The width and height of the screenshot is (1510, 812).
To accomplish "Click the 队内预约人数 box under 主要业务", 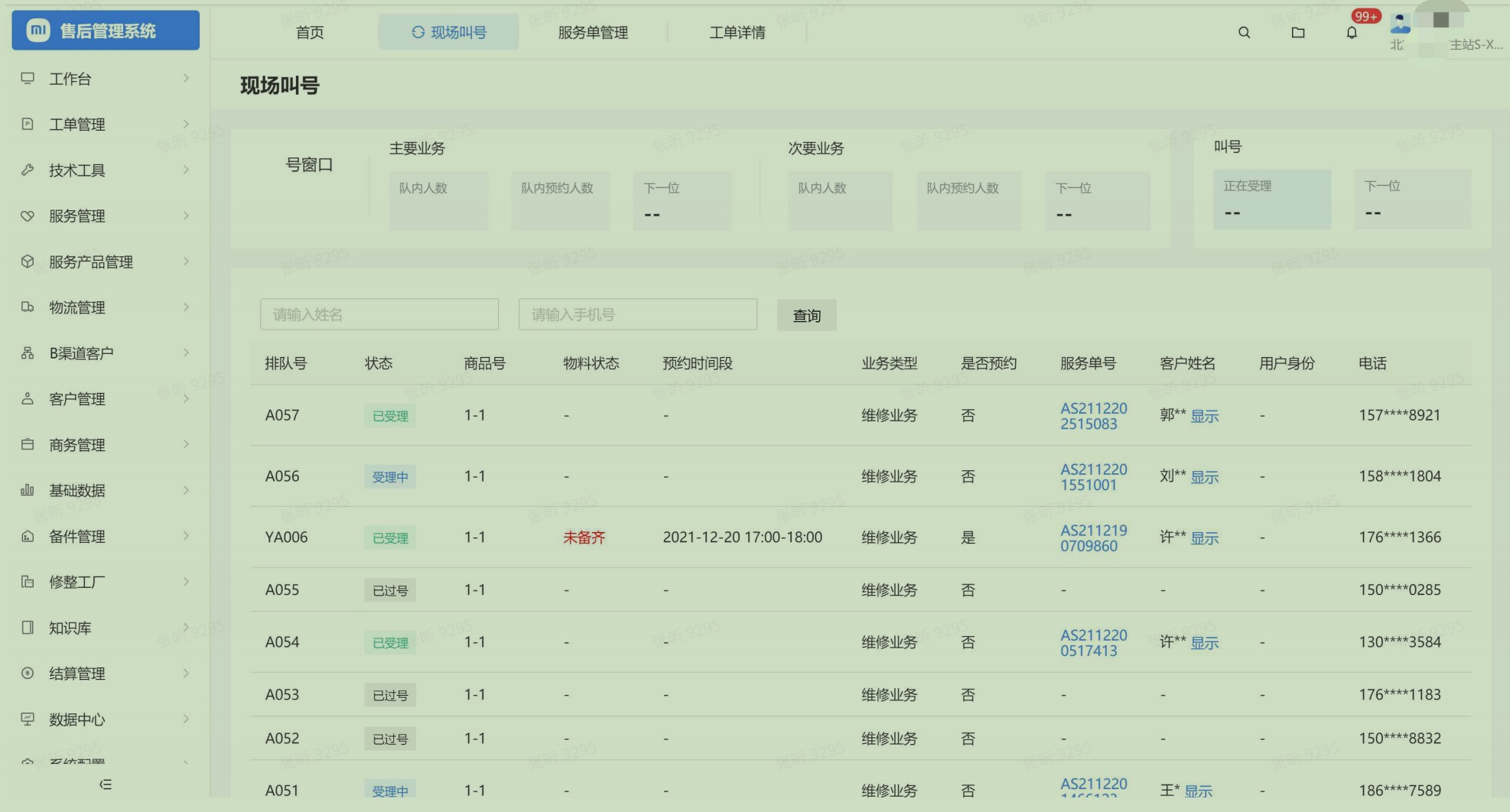I will (x=561, y=201).
